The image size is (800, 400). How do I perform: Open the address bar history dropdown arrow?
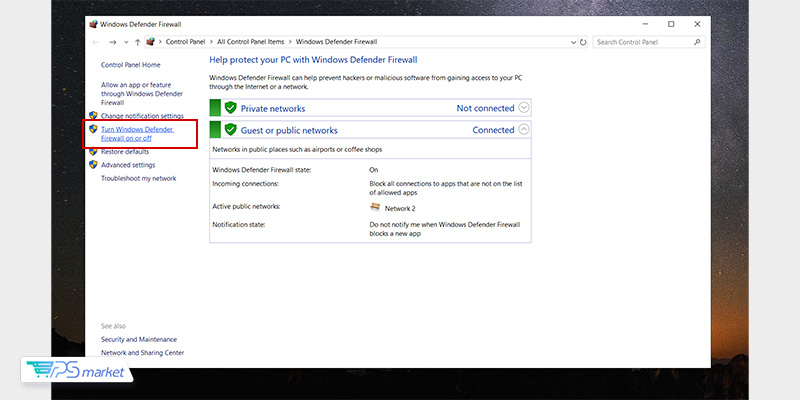click(x=571, y=42)
